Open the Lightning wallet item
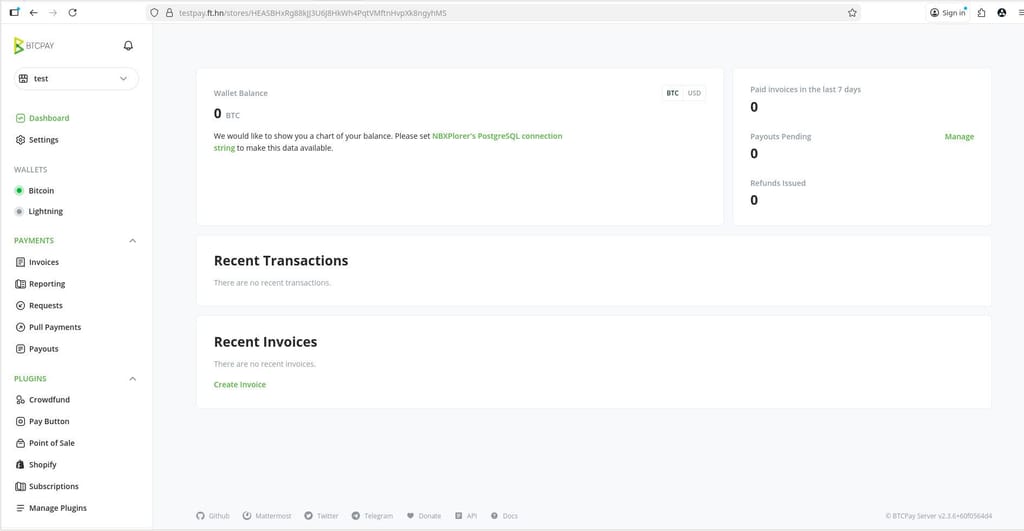The width and height of the screenshot is (1024, 531). [x=45, y=211]
